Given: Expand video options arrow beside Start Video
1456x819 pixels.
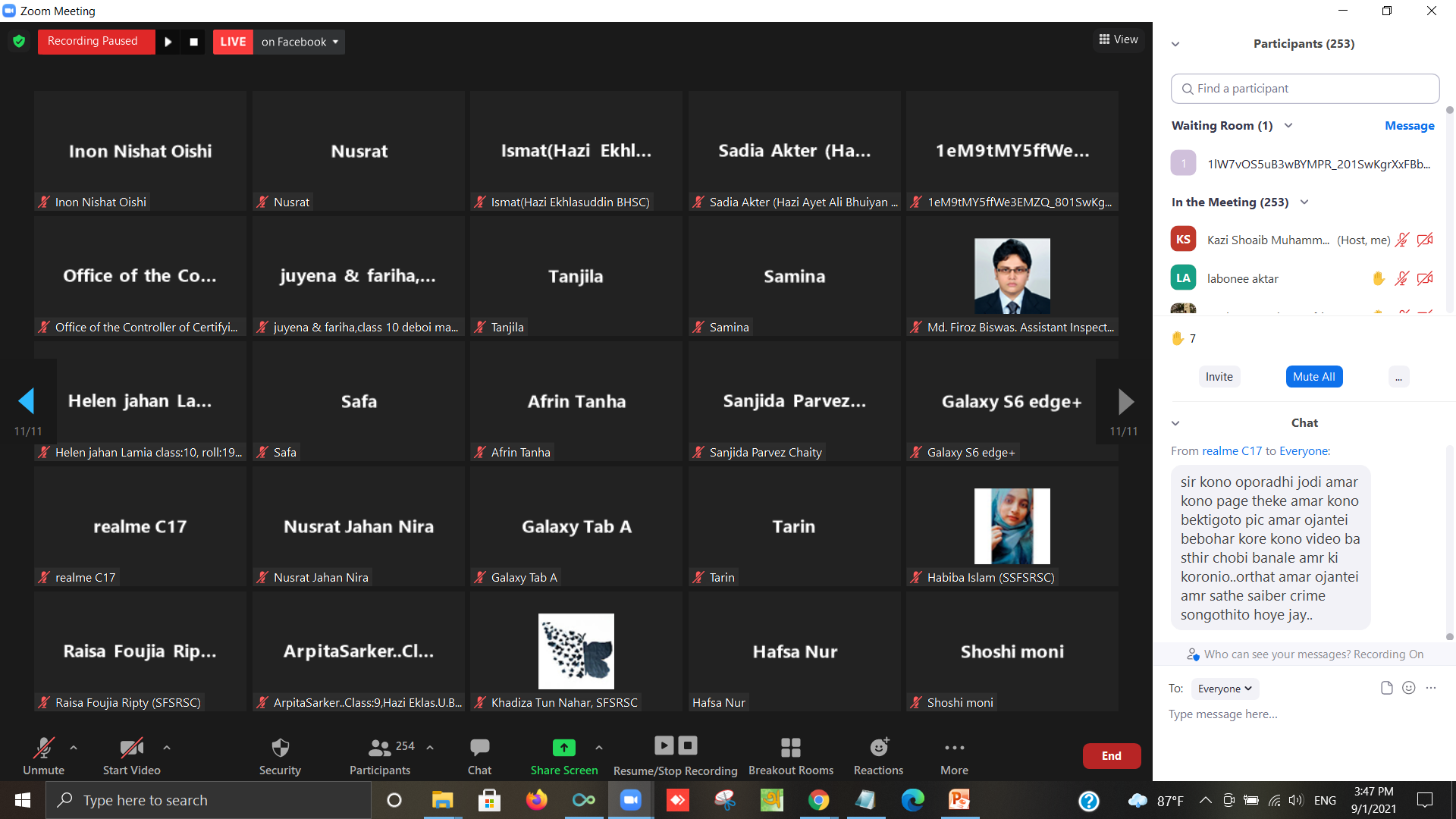Looking at the screenshot, I should (167, 748).
